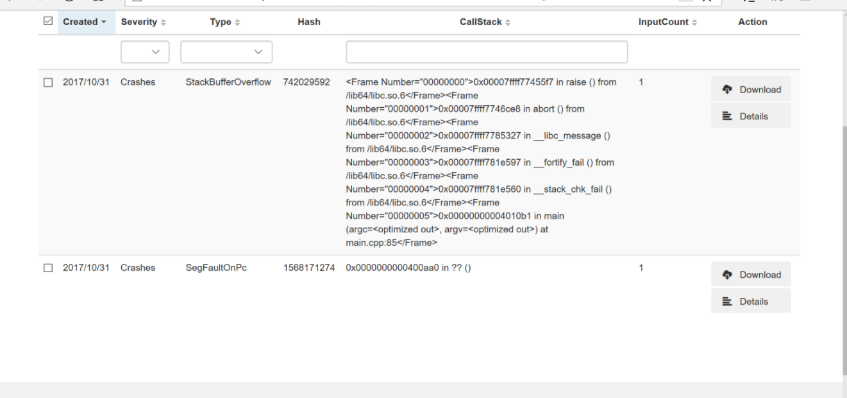Open Details for the SegFaultOnPc crash

(x=751, y=301)
